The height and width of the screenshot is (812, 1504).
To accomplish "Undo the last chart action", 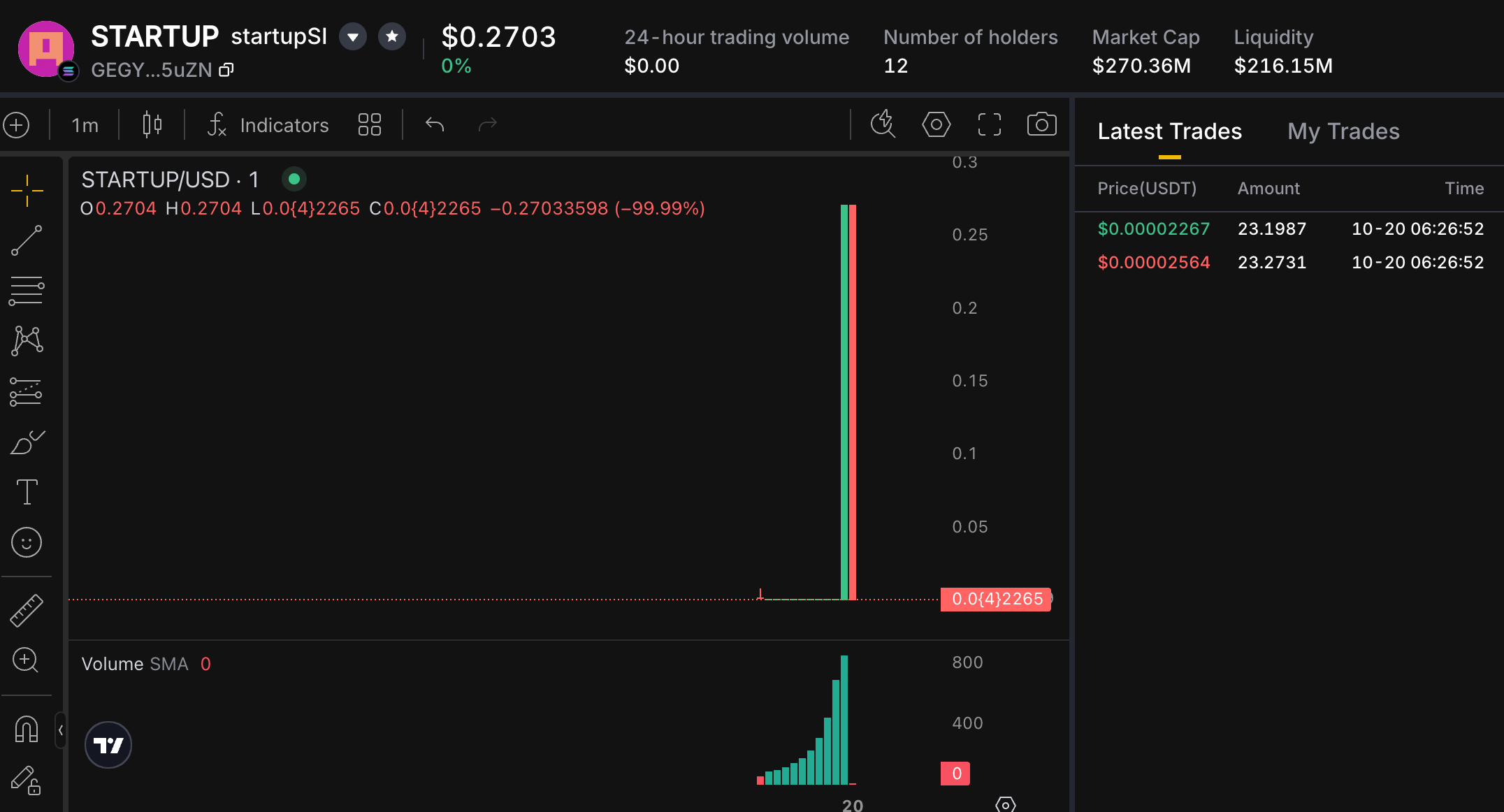I will click(x=435, y=125).
